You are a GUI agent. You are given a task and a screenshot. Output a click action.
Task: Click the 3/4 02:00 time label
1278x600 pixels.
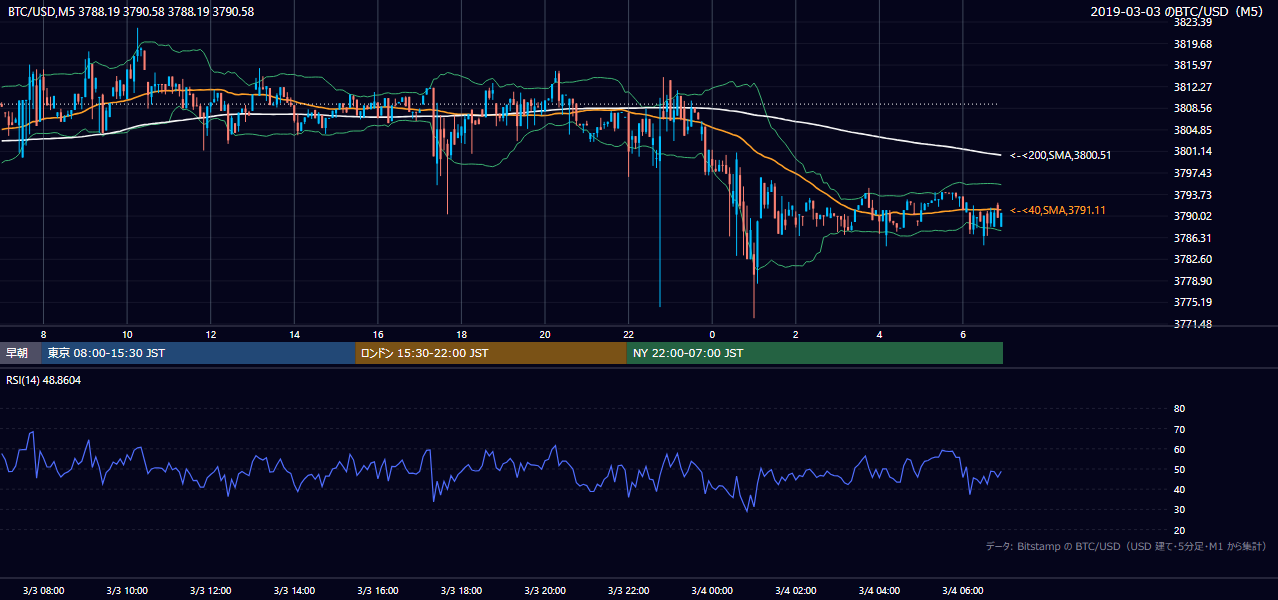(x=795, y=590)
